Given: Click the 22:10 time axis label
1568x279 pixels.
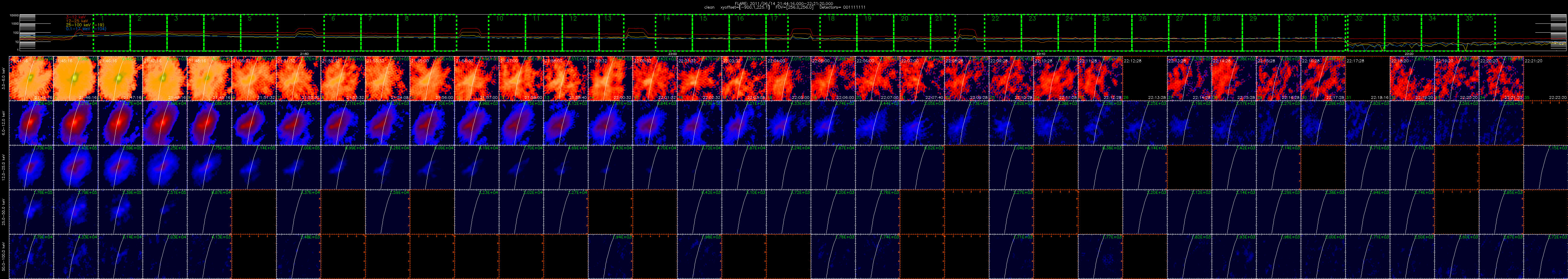Looking at the screenshot, I should coord(1041,54).
